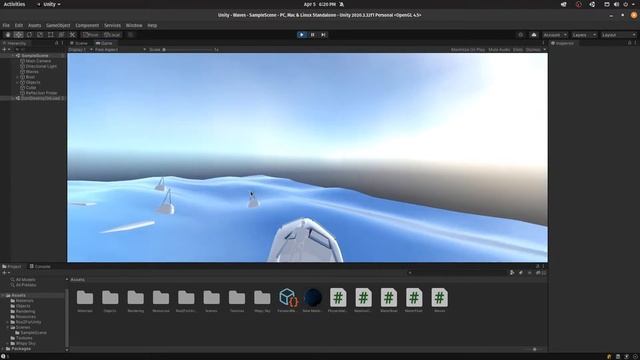The width and height of the screenshot is (640, 360).
Task: Open the GameObject menu
Action: coord(58,25)
